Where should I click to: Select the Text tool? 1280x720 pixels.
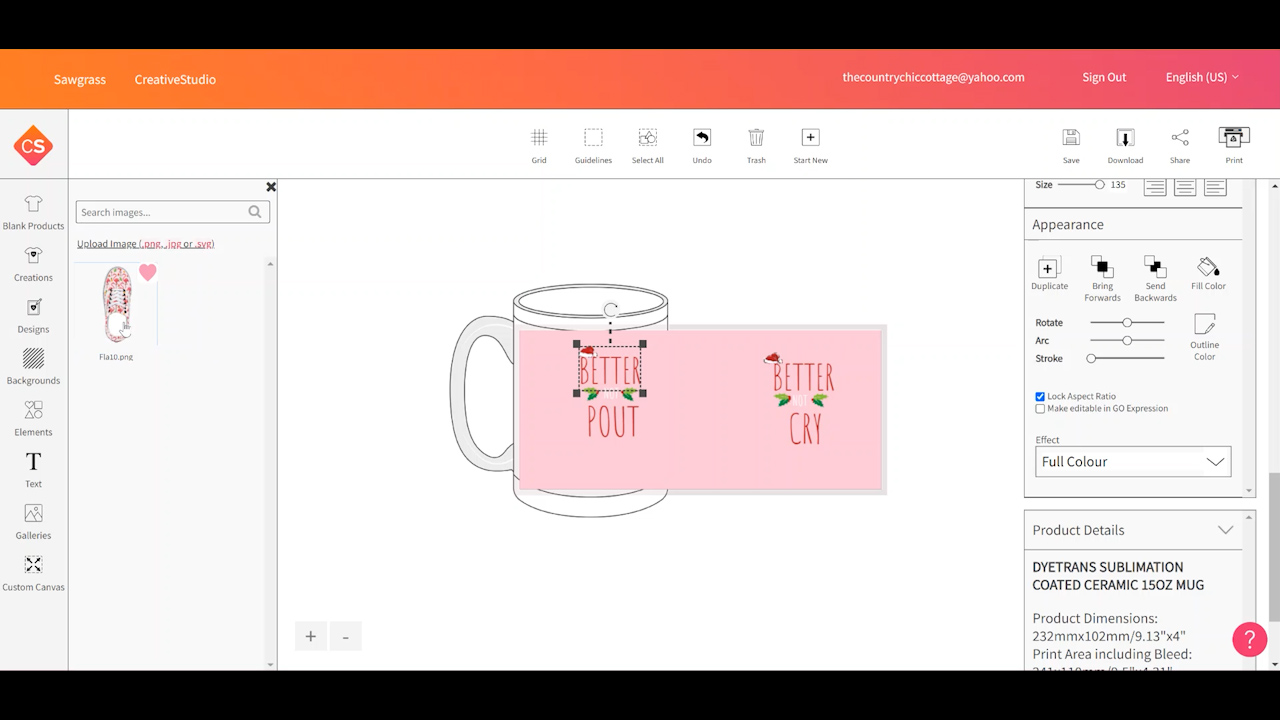click(33, 470)
